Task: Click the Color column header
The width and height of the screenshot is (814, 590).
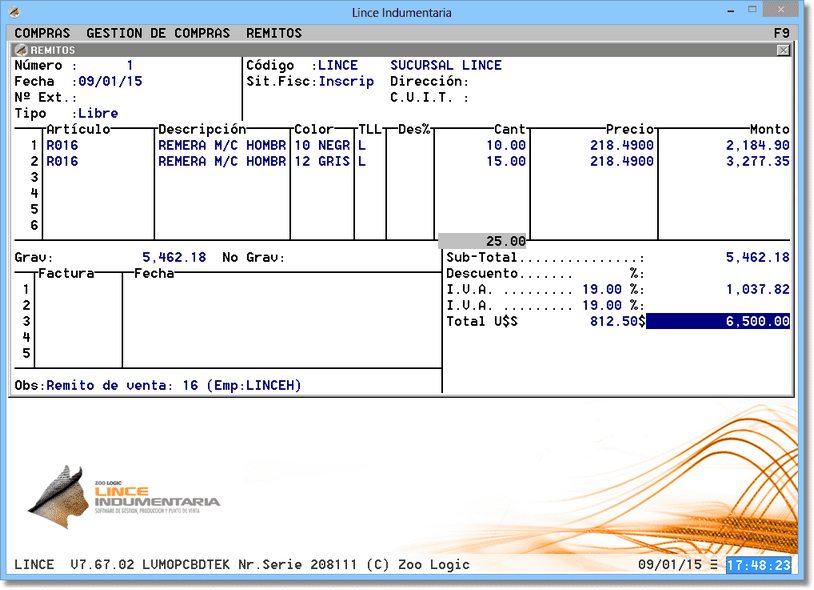Action: coord(314,129)
